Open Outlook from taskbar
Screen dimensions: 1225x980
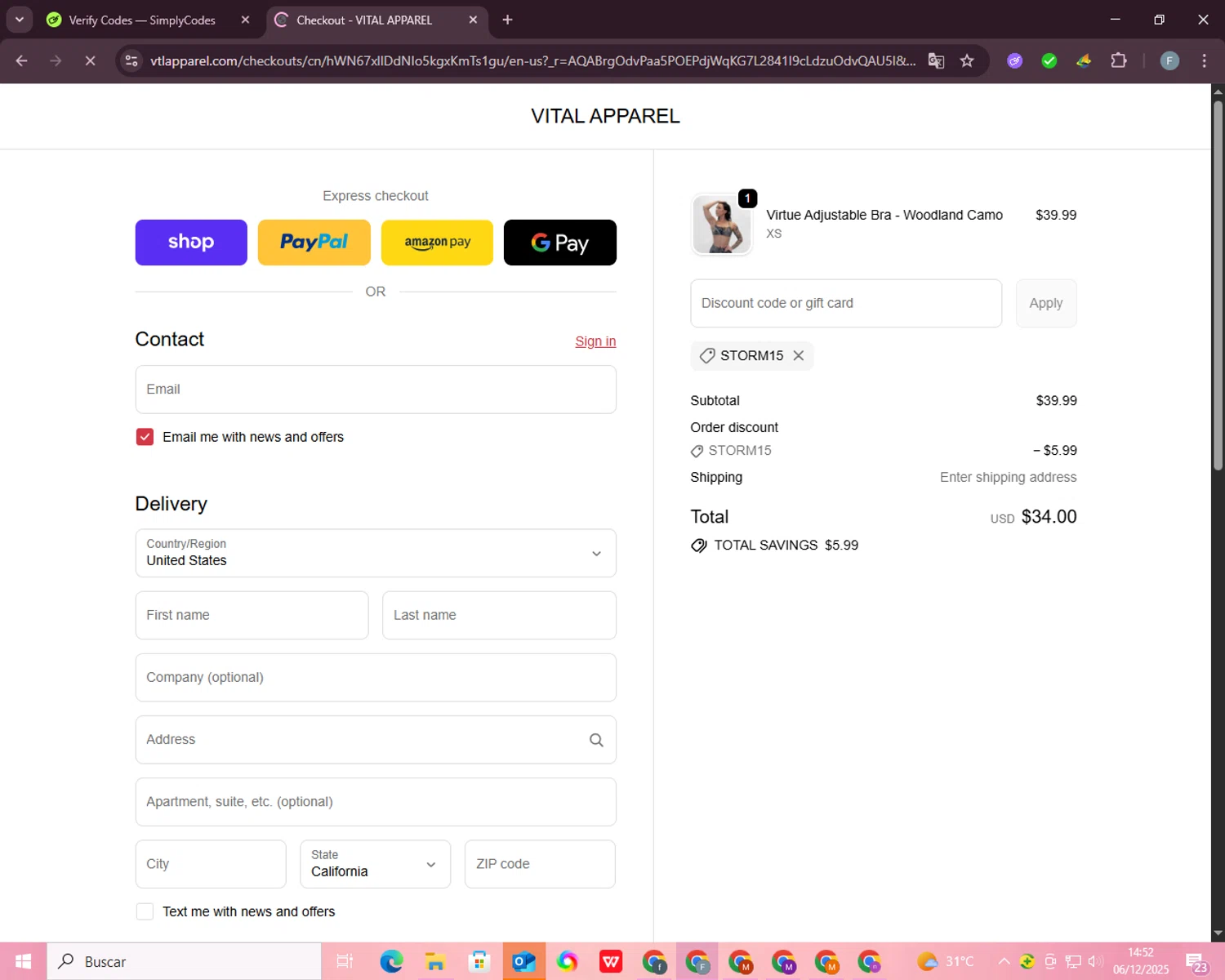(523, 961)
